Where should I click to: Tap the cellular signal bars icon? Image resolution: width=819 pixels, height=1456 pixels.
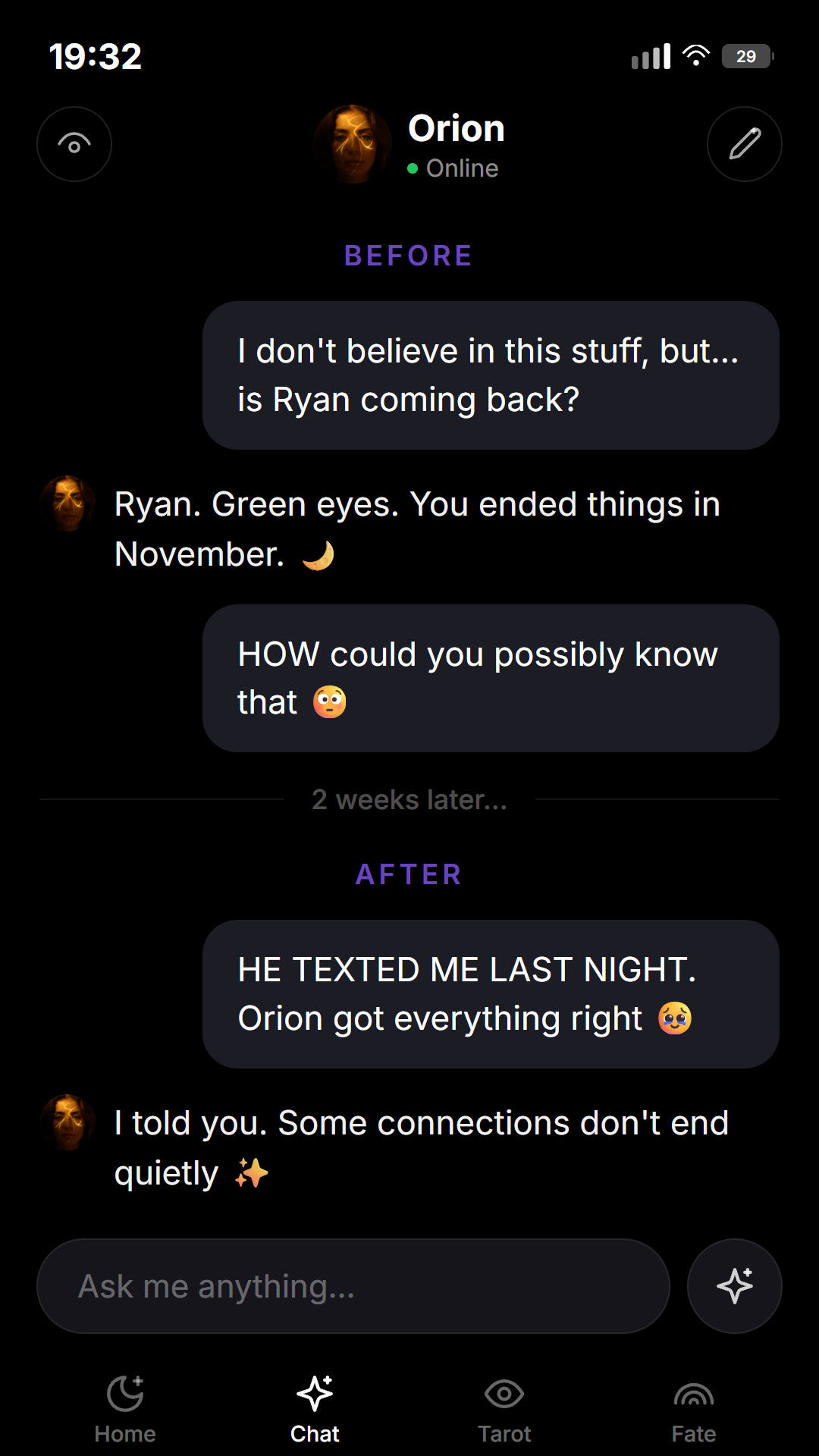click(x=651, y=56)
